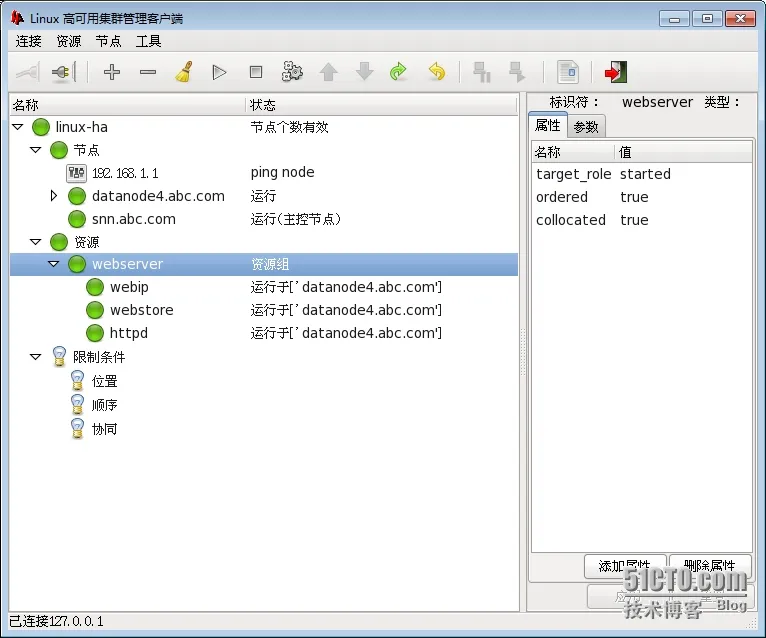Start resource with the play icon
Viewport: 766px width, 638px height.
tap(219, 72)
